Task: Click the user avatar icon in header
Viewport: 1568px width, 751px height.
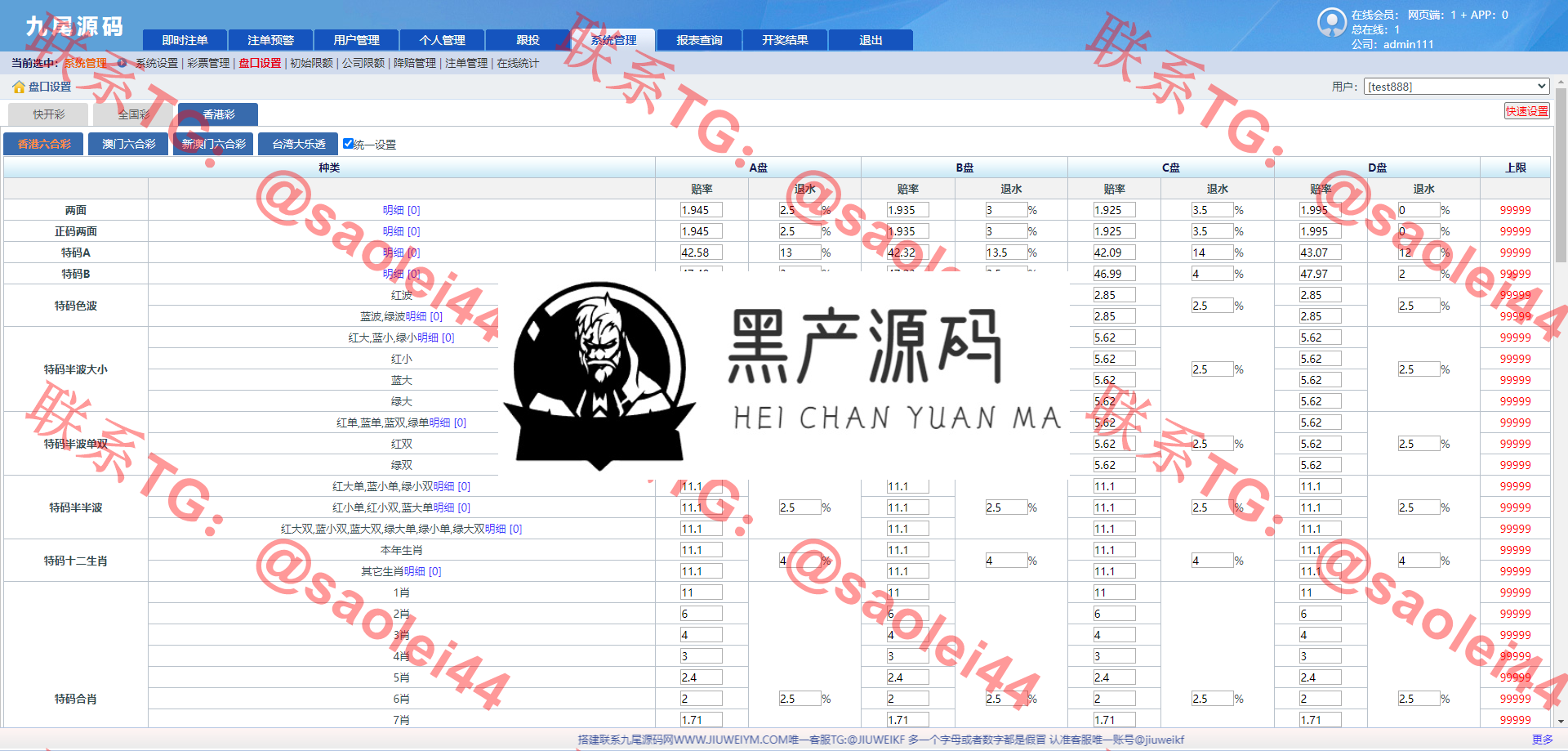Action: (x=1331, y=22)
